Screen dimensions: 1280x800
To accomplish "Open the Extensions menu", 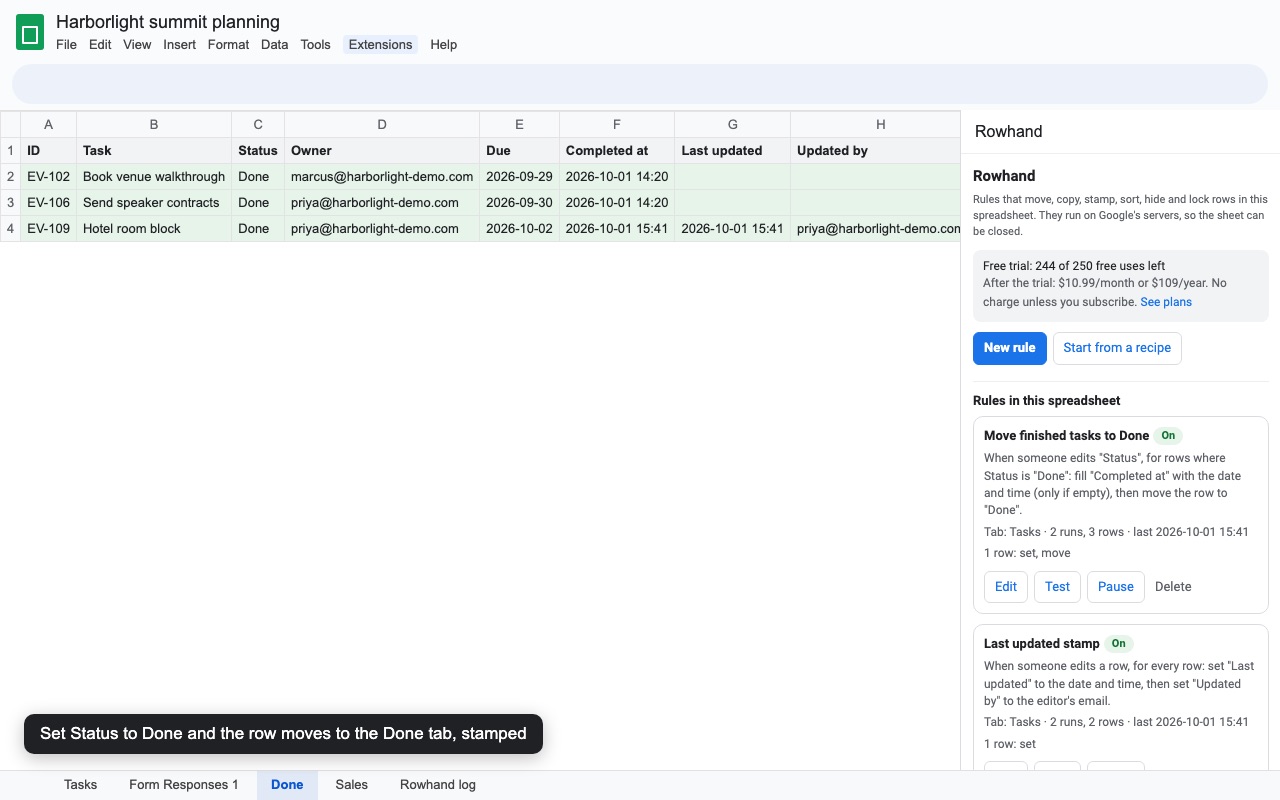I will (x=381, y=44).
